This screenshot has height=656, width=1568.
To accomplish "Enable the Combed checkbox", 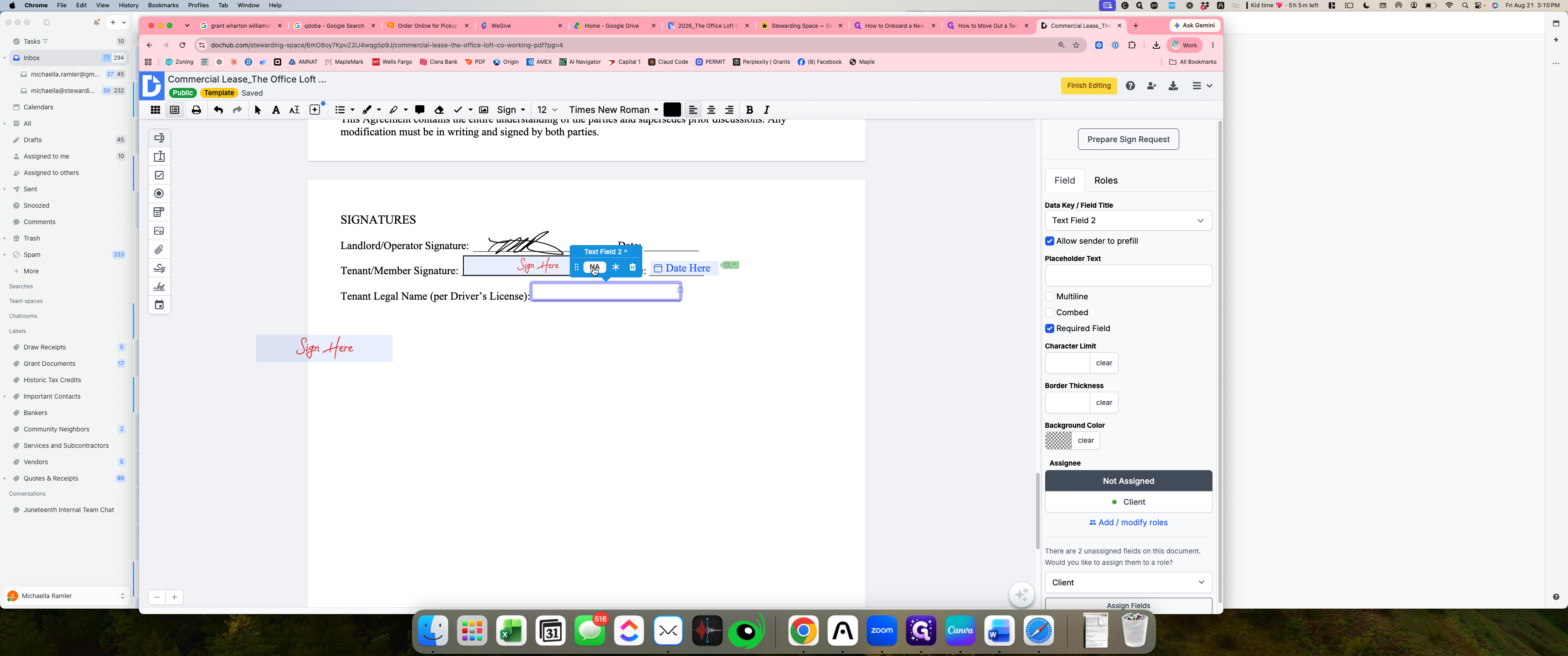I will click(x=1049, y=312).
